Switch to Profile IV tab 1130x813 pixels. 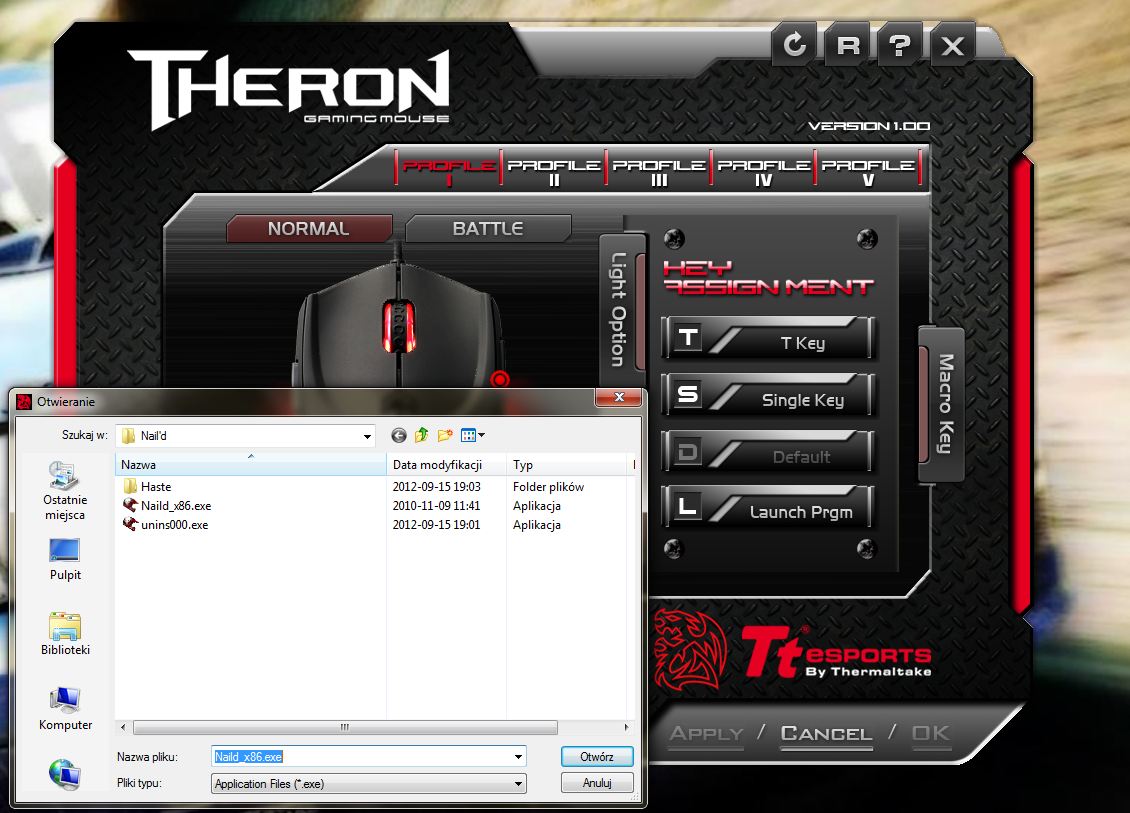pos(763,171)
